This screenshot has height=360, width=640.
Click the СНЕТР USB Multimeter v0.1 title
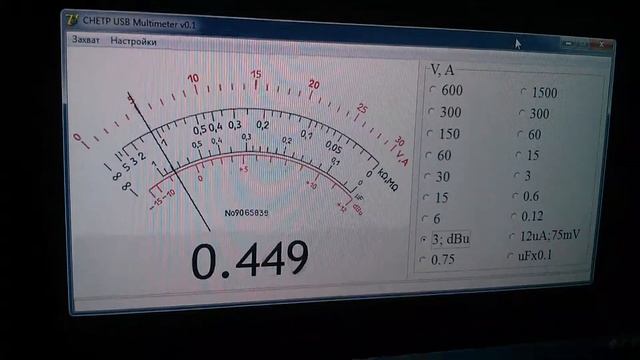click(139, 22)
